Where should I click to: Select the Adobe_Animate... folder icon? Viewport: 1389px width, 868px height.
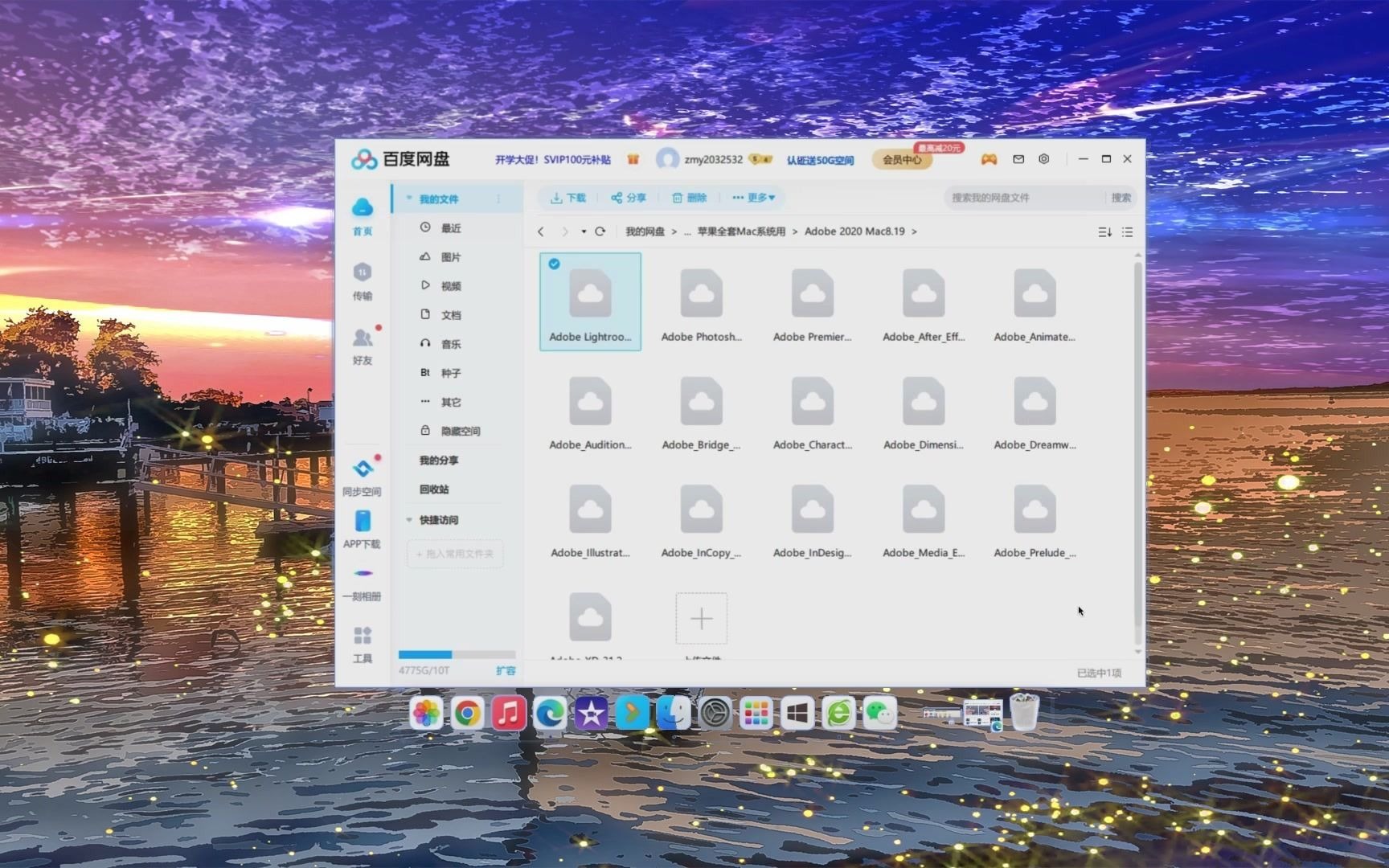1035,293
